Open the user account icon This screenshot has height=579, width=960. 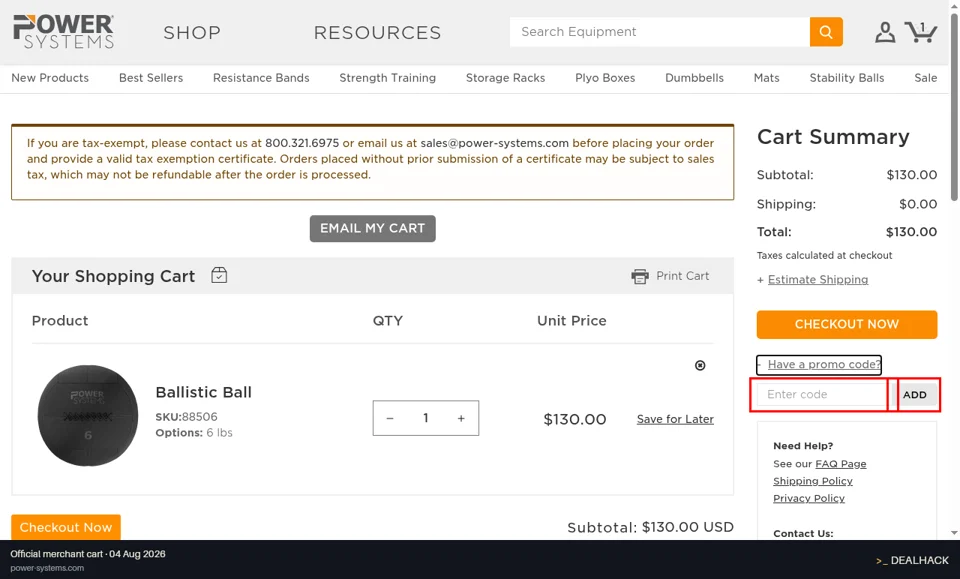885,32
